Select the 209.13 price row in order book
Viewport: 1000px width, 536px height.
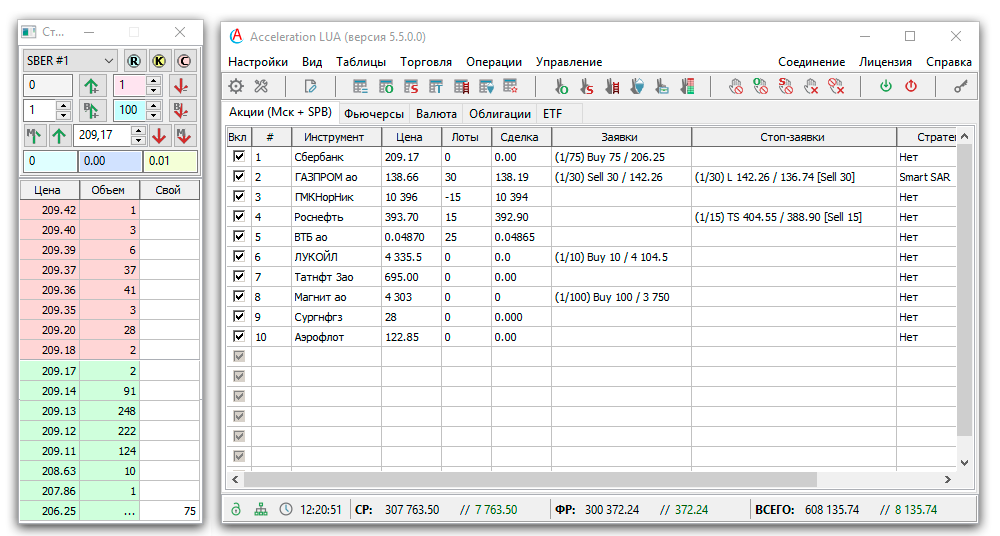110,411
